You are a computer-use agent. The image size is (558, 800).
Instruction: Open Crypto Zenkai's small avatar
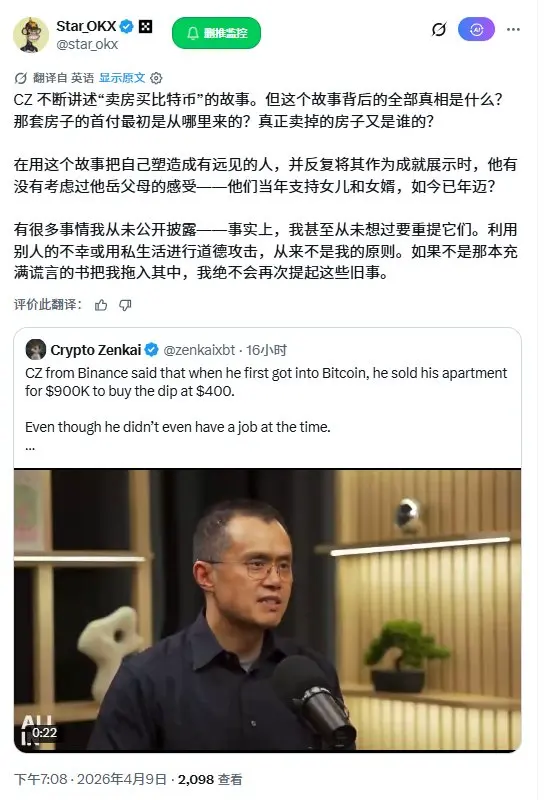click(x=36, y=350)
